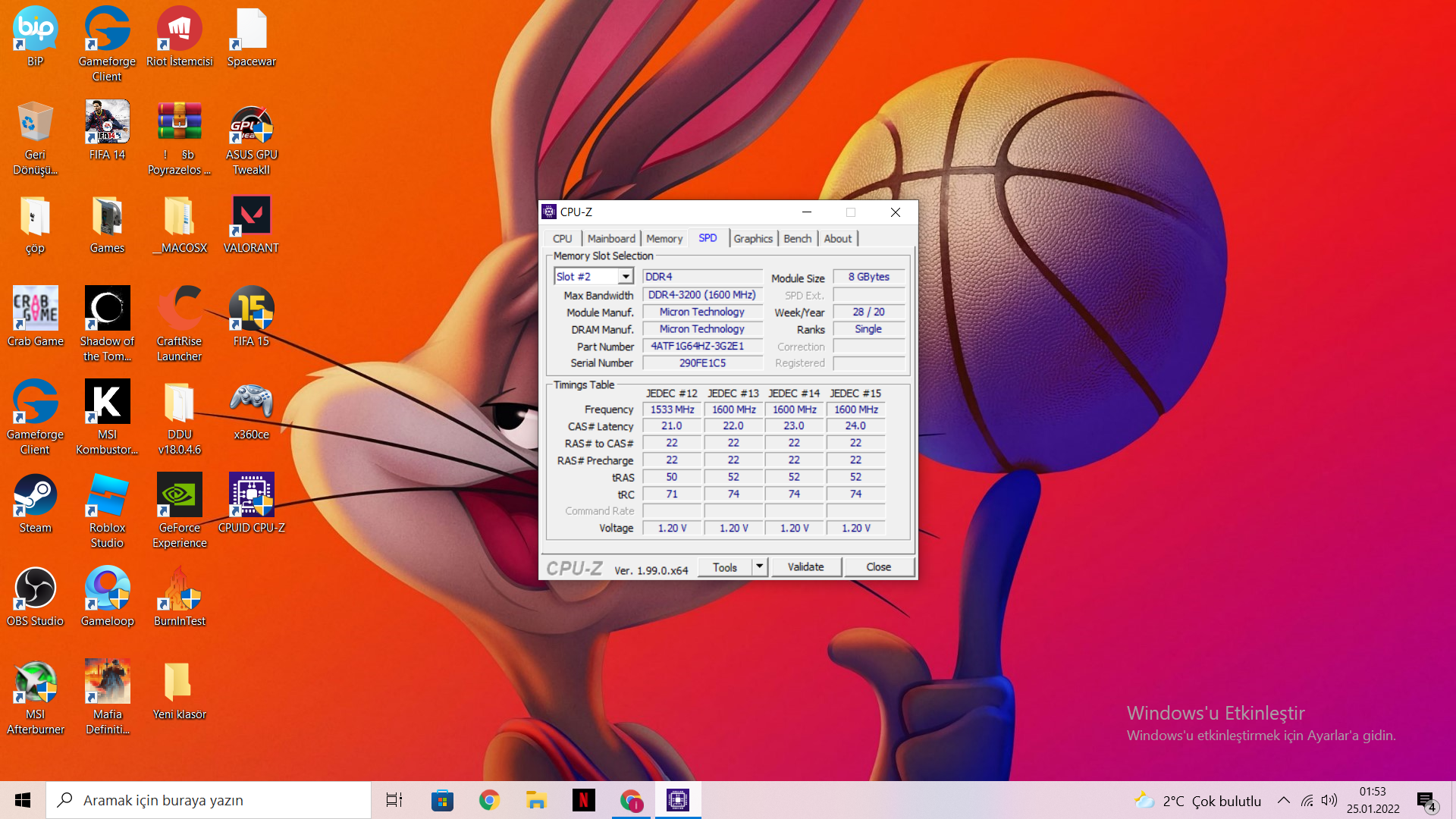
Task: Switch to the Memory tab
Action: 664,238
